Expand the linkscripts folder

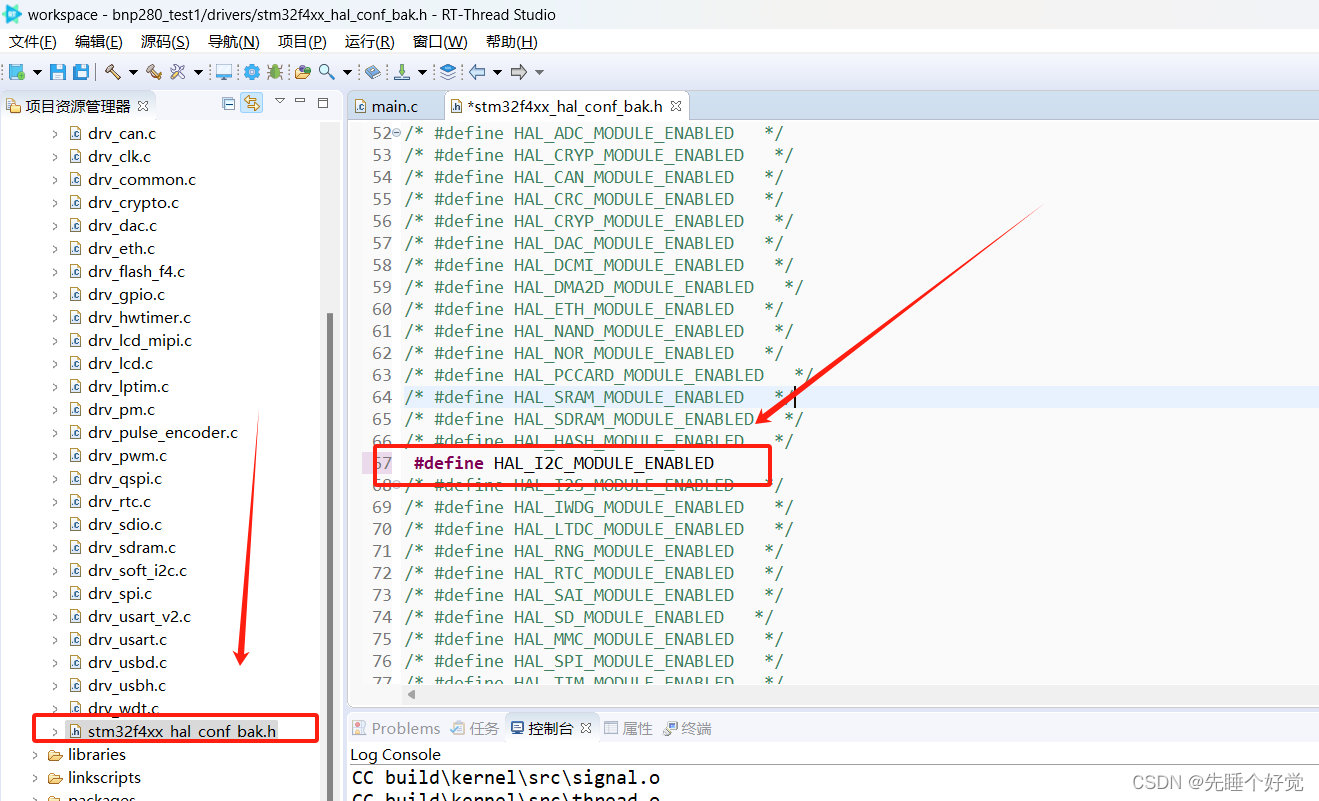click(x=35, y=778)
